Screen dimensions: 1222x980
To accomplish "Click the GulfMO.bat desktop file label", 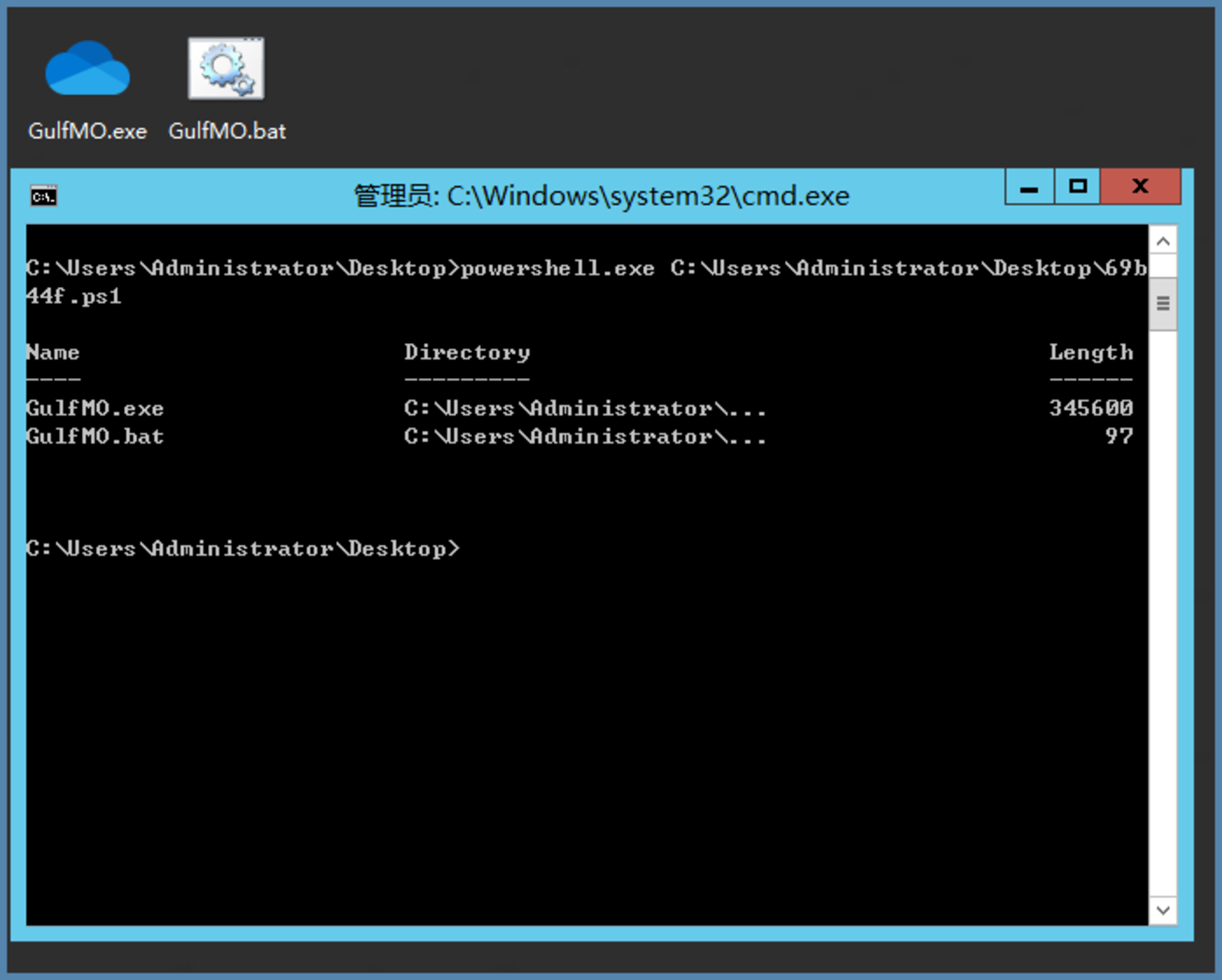I will pos(227,131).
